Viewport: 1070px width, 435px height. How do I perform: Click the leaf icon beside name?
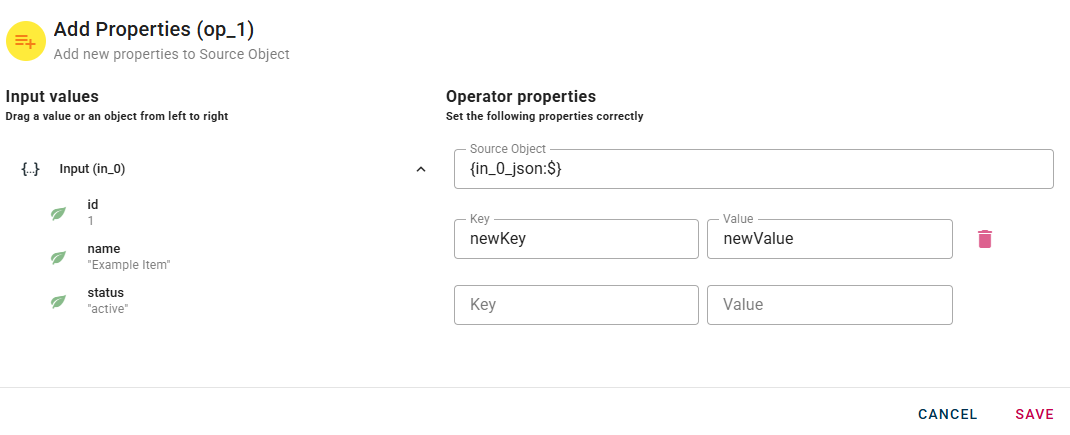[x=59, y=257]
